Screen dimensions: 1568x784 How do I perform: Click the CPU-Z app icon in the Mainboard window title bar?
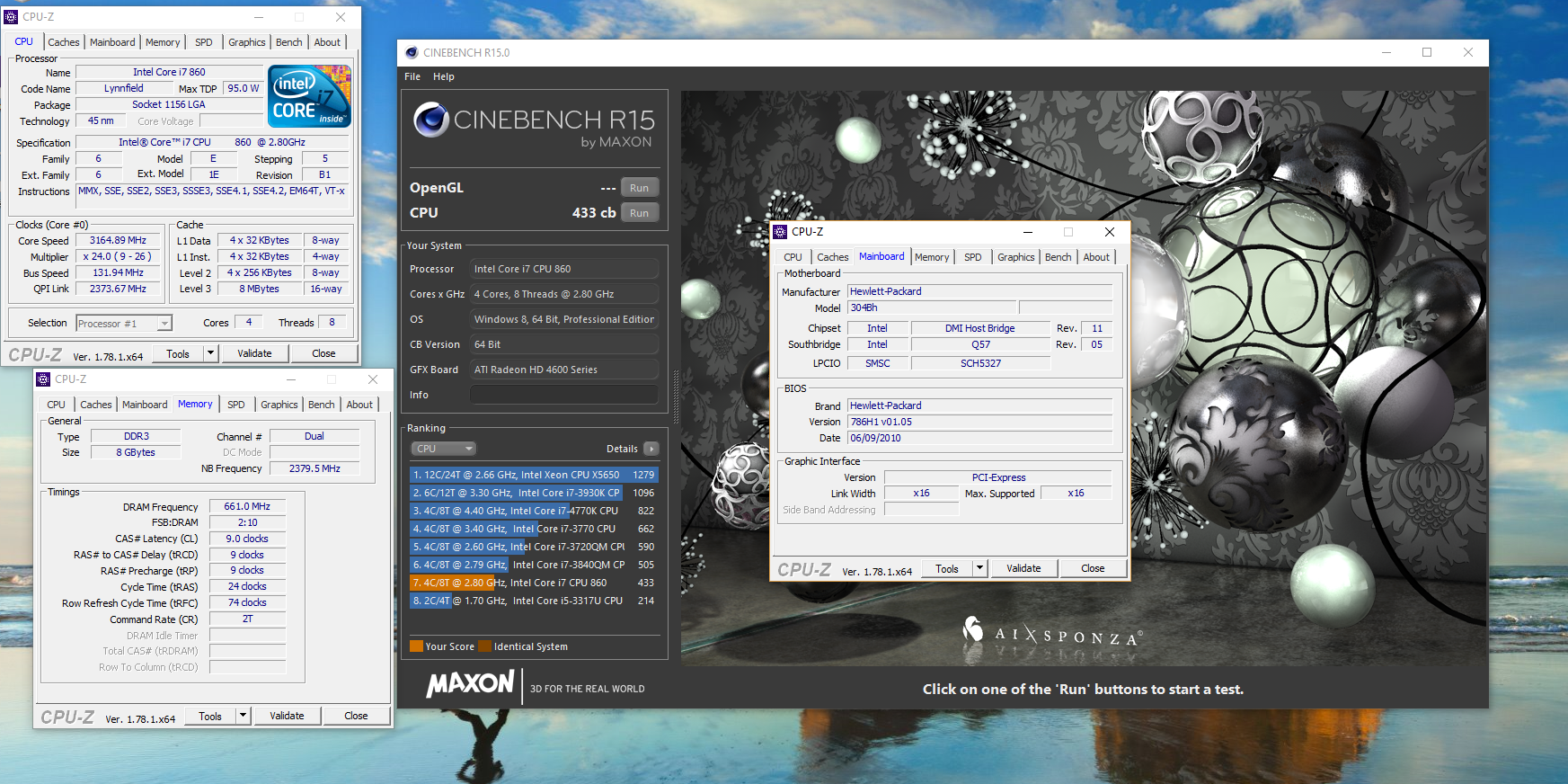(x=780, y=232)
